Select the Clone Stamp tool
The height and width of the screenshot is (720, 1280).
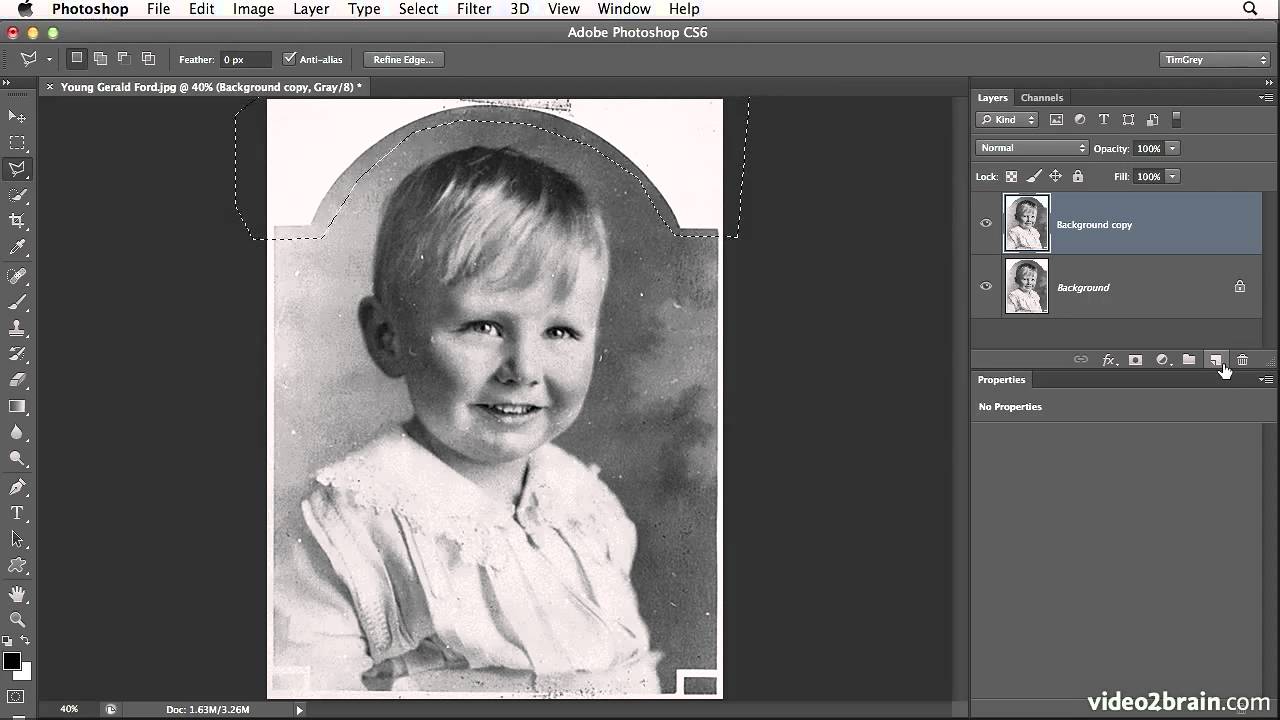click(x=17, y=328)
